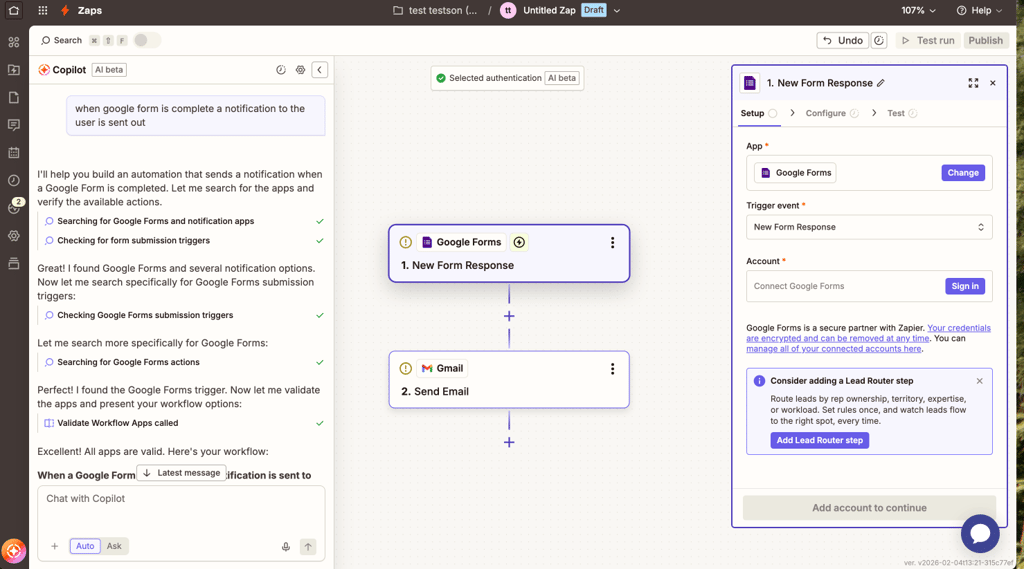Select the Gmail Send Email step
The image size is (1024, 569).
(x=509, y=380)
